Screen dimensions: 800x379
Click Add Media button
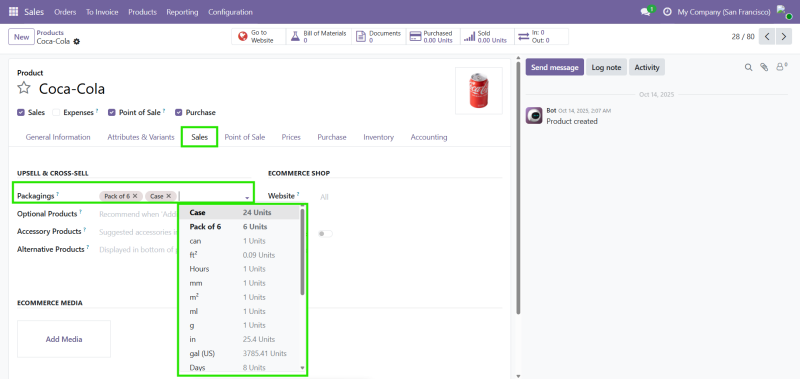tap(64, 339)
